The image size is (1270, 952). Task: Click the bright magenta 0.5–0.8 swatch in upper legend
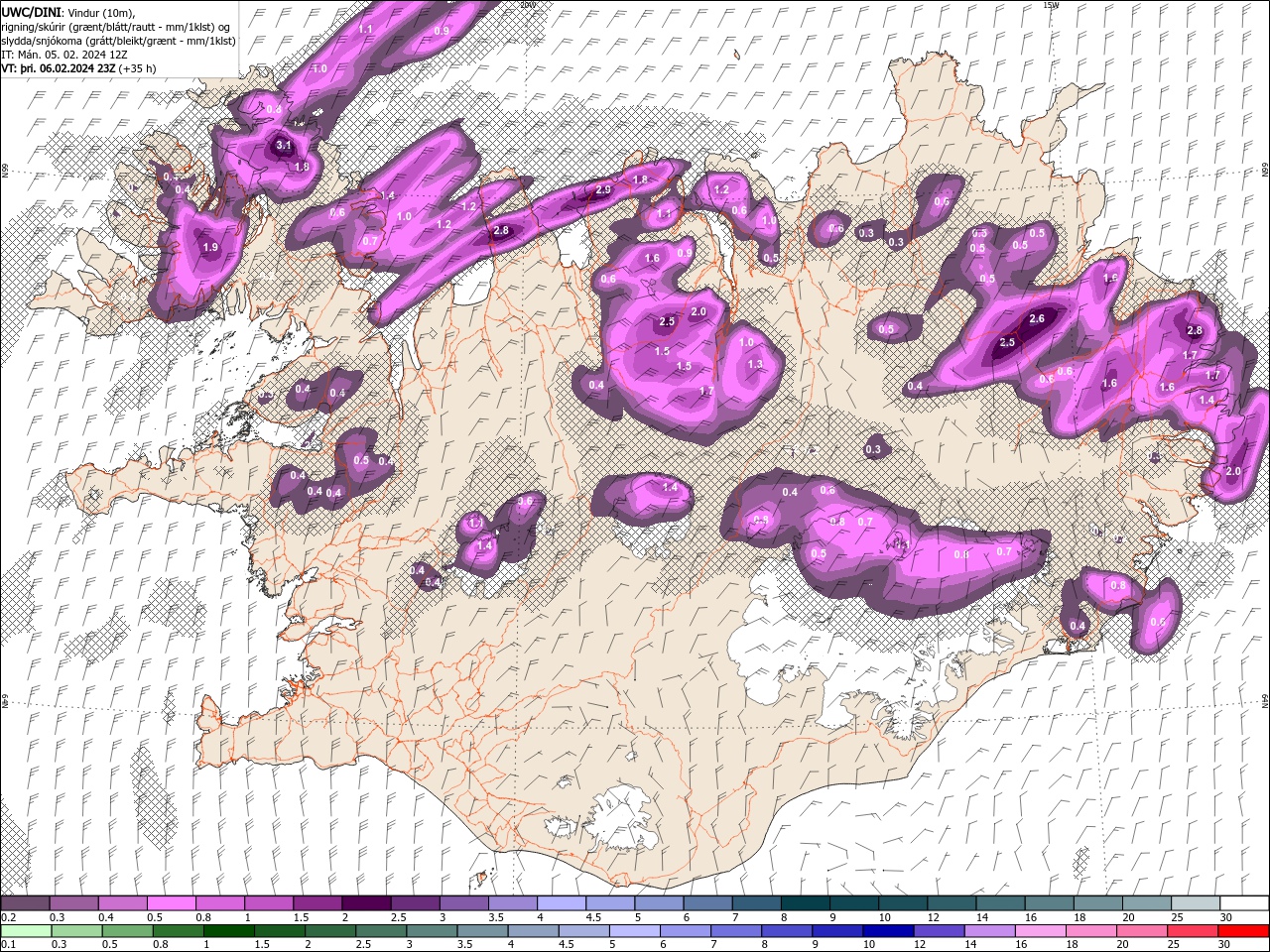(x=171, y=903)
